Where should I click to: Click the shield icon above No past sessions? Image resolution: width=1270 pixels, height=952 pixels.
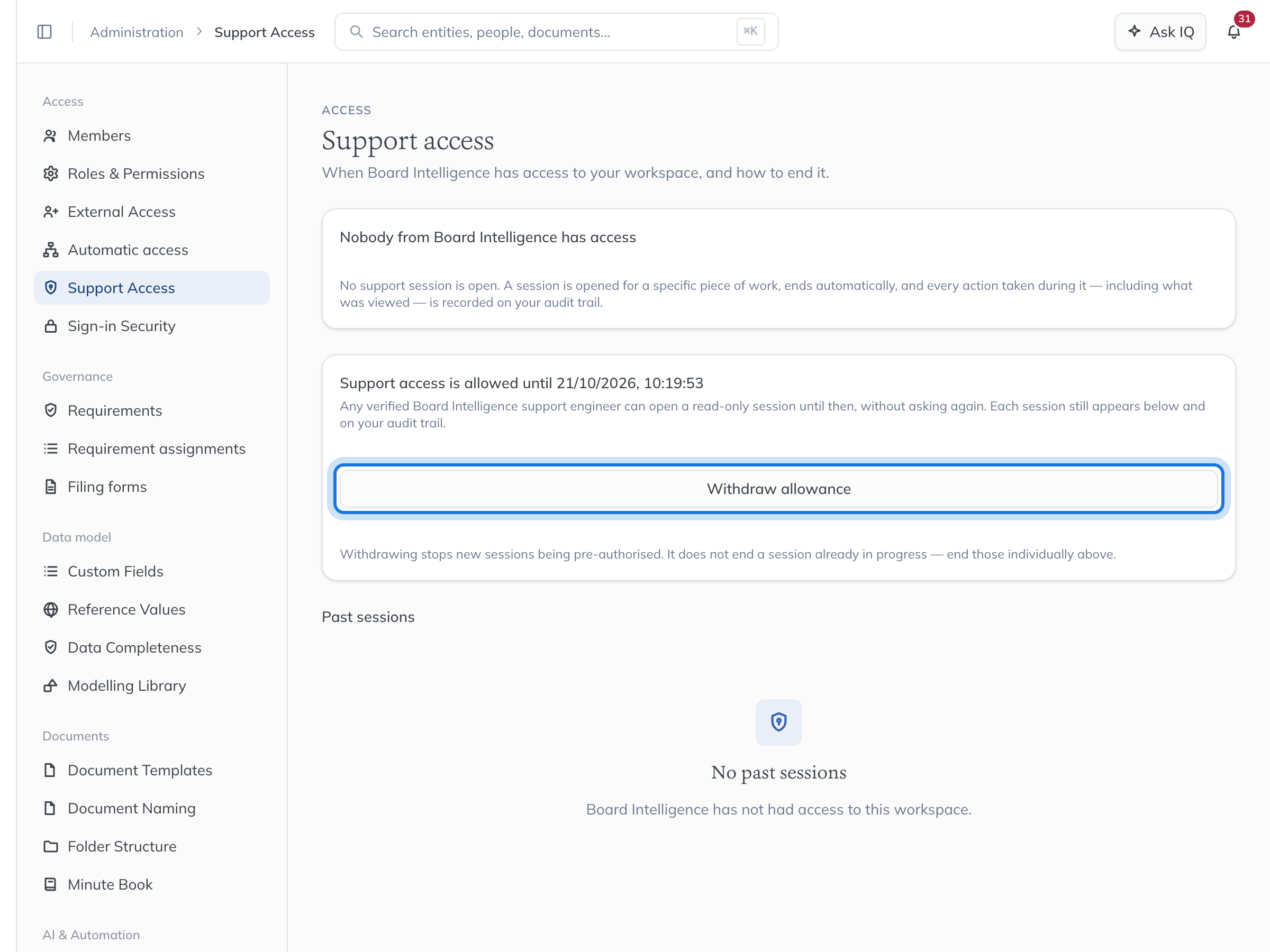coord(778,722)
